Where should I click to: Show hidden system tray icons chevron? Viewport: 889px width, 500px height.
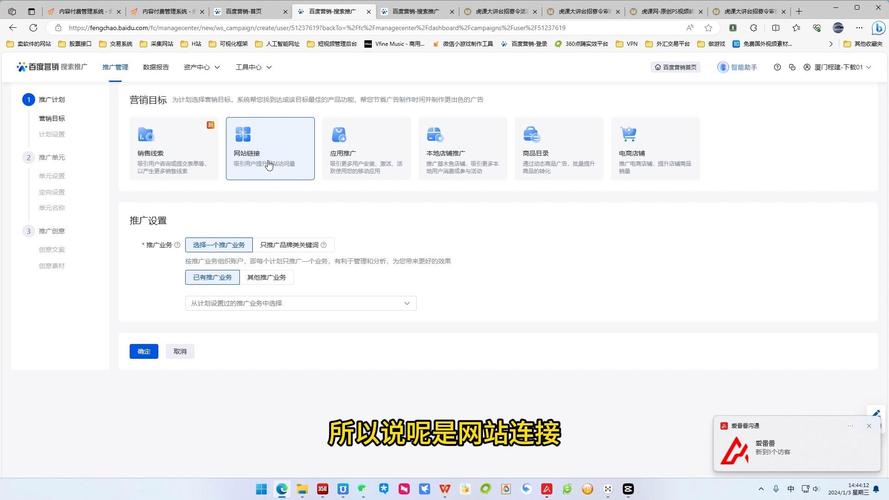coord(761,489)
